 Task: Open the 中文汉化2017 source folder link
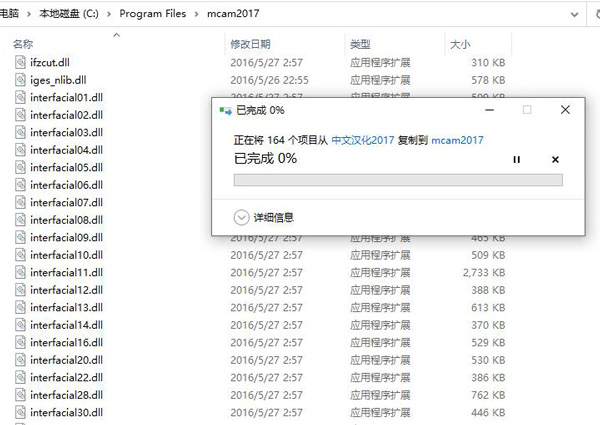point(362,140)
